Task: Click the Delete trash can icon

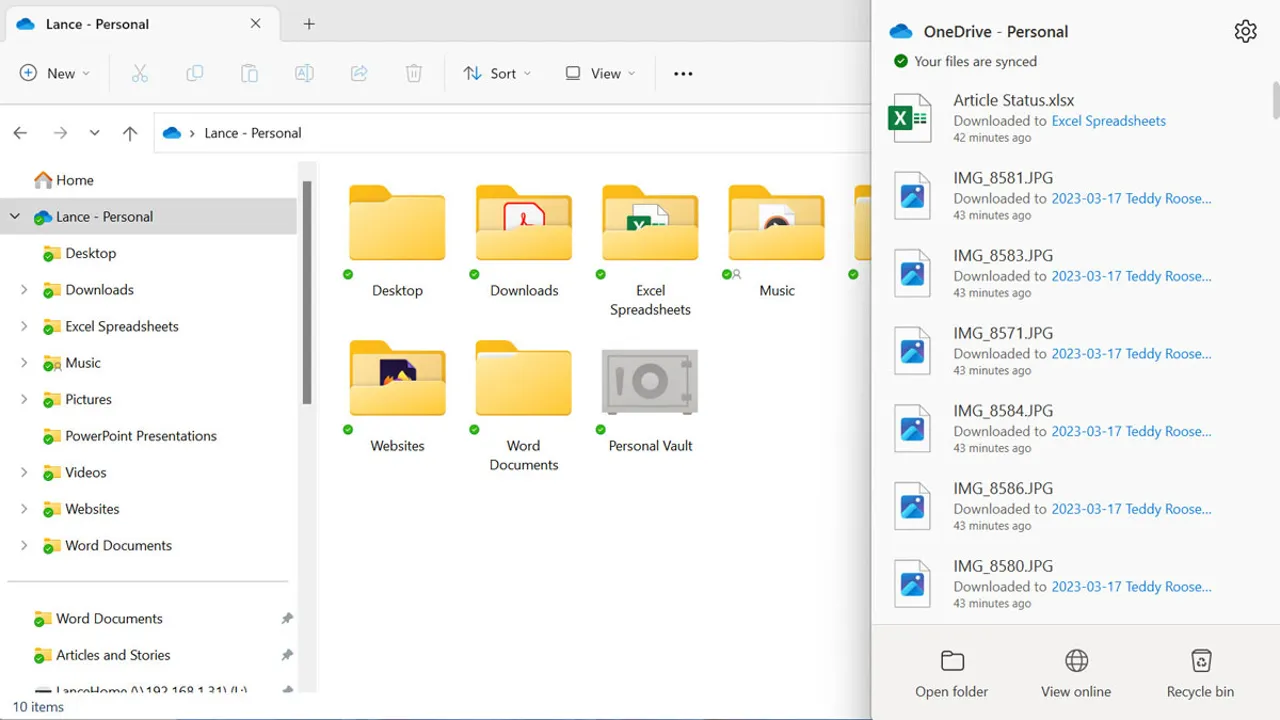Action: [x=414, y=73]
